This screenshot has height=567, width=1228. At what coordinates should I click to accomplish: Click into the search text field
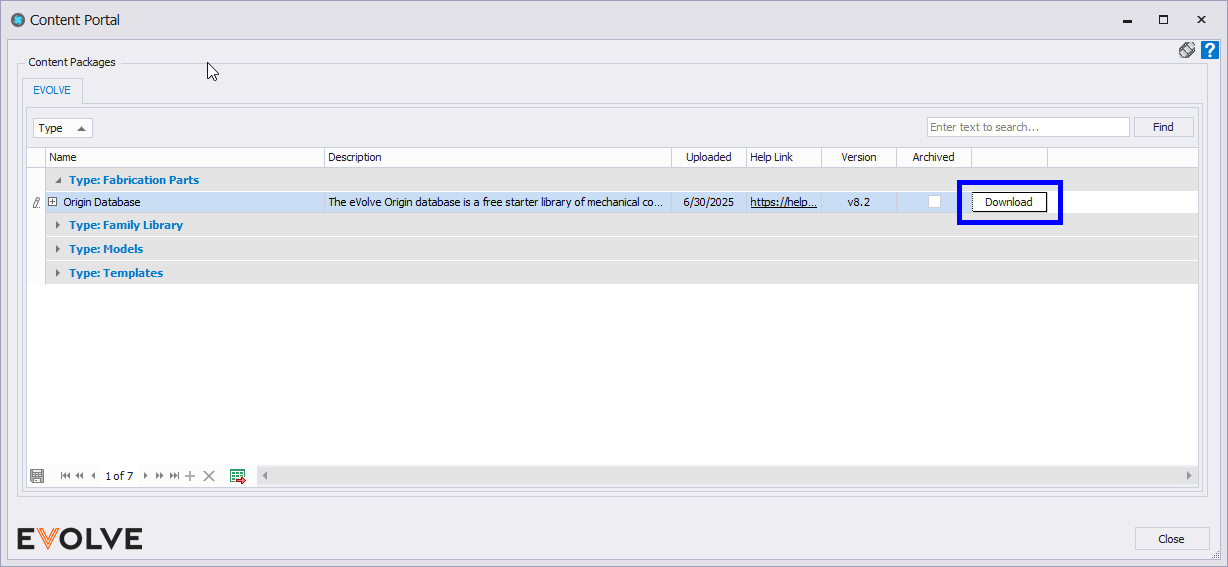click(x=1028, y=127)
